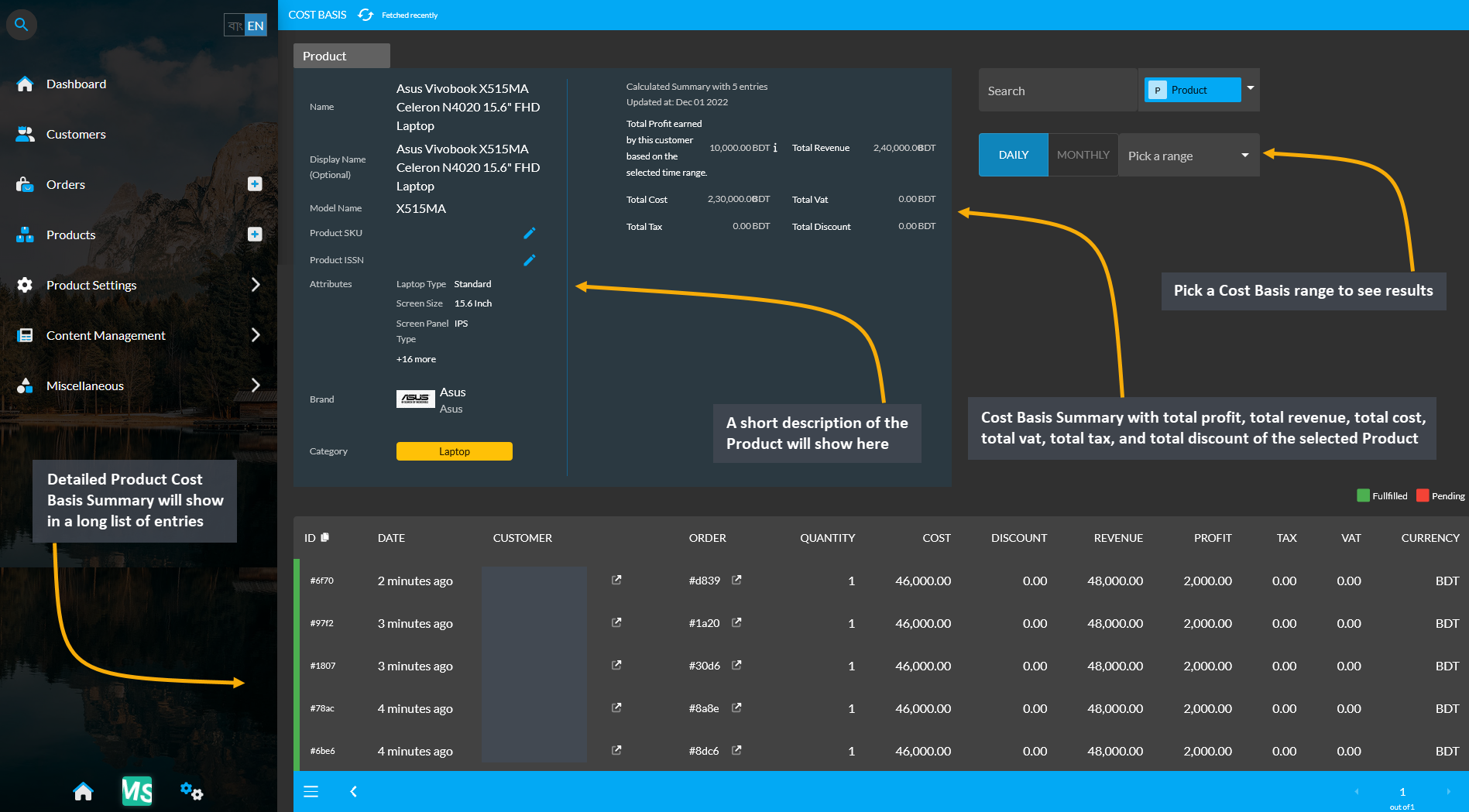
Task: Select DAILY range mode
Action: point(1014,155)
